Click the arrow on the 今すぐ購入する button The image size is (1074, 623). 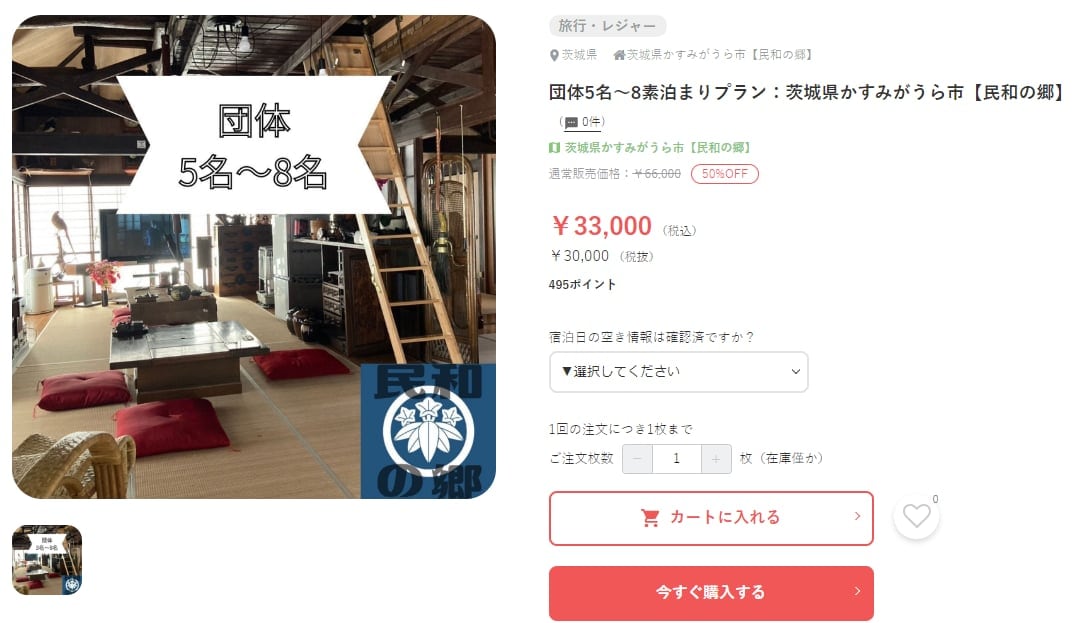(857, 591)
